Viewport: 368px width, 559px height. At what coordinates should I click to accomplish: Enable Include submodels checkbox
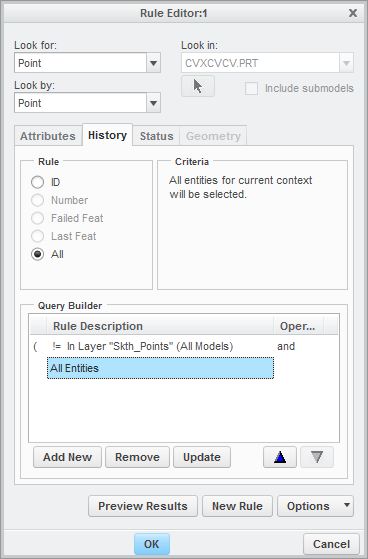coord(251,88)
